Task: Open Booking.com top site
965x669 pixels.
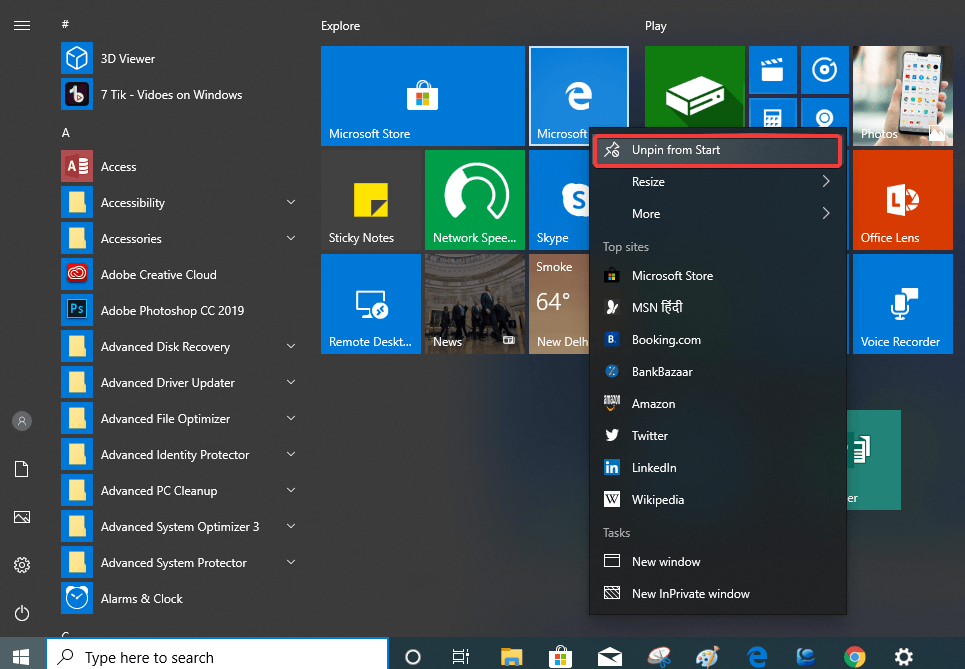Action: (717, 340)
